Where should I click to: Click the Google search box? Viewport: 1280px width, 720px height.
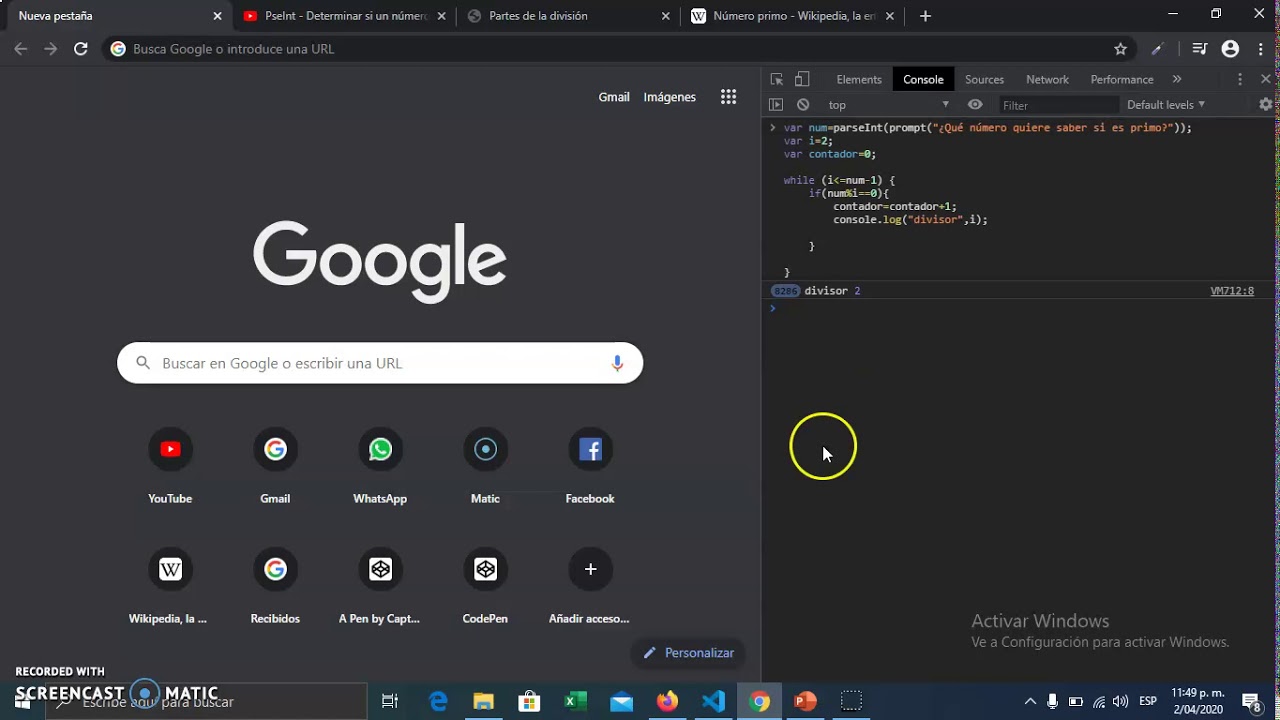pos(380,363)
